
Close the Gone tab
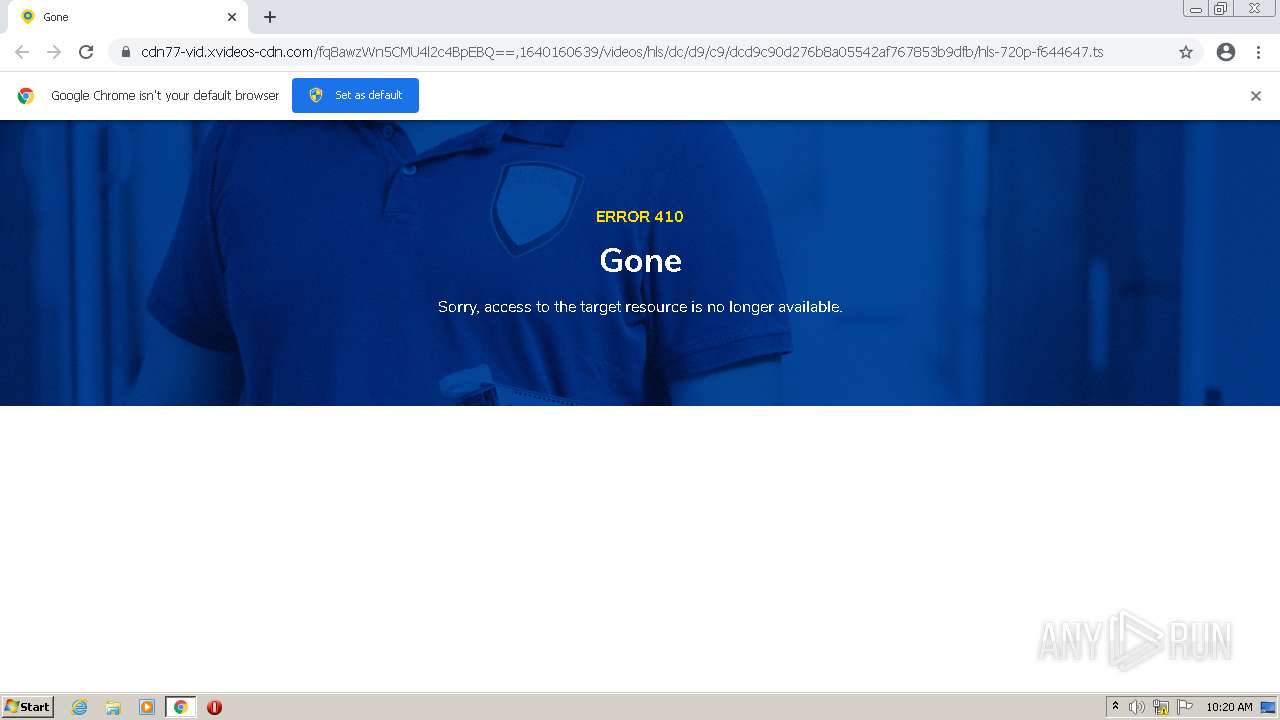[x=232, y=17]
